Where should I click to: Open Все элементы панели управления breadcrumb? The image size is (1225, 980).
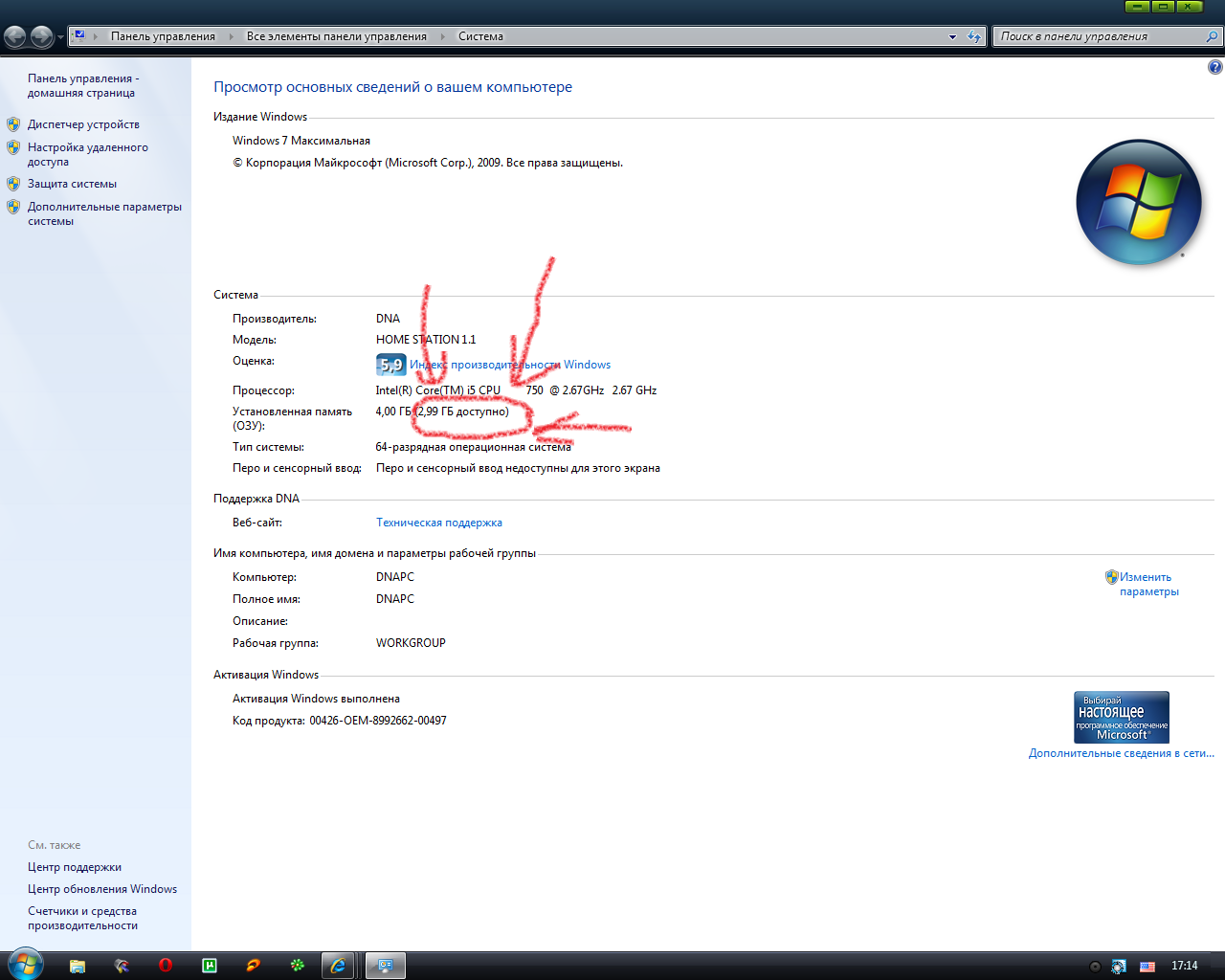coord(337,36)
